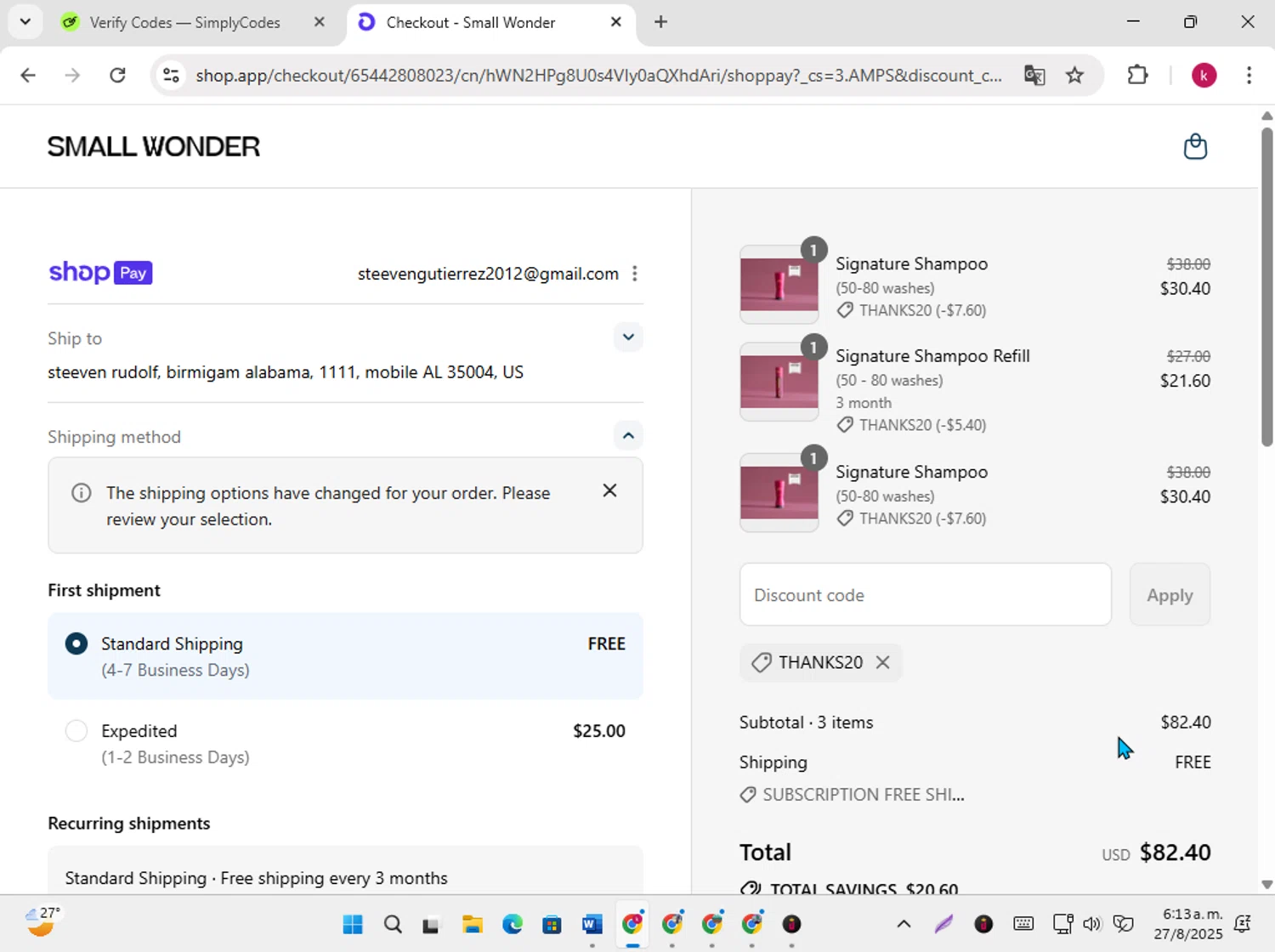This screenshot has height=952, width=1275.
Task: Switch to Verify Codes SimplyCodes tab
Action: tap(185, 22)
